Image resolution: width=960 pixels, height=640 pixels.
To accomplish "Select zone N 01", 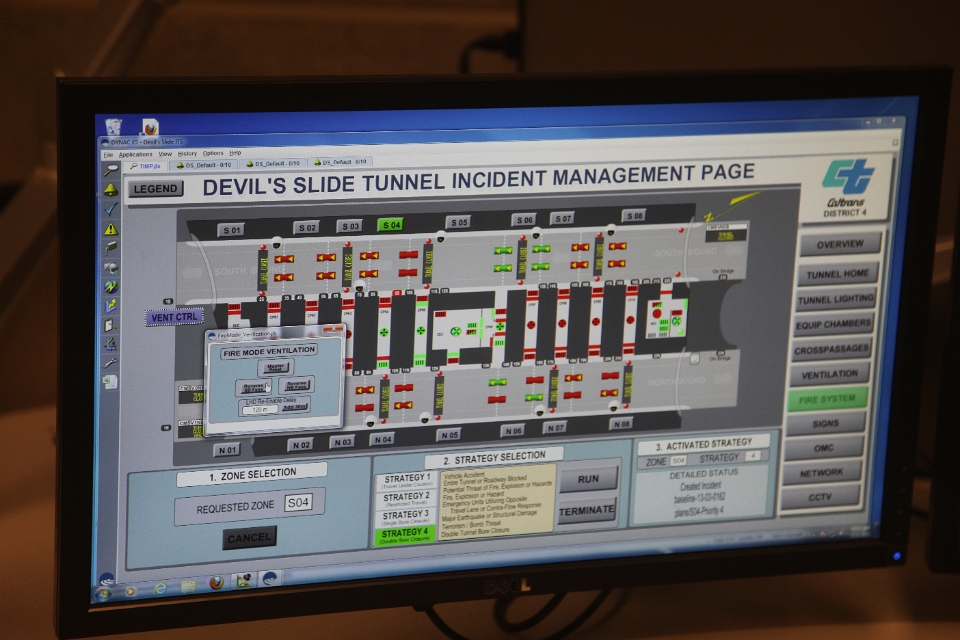I will point(227,450).
